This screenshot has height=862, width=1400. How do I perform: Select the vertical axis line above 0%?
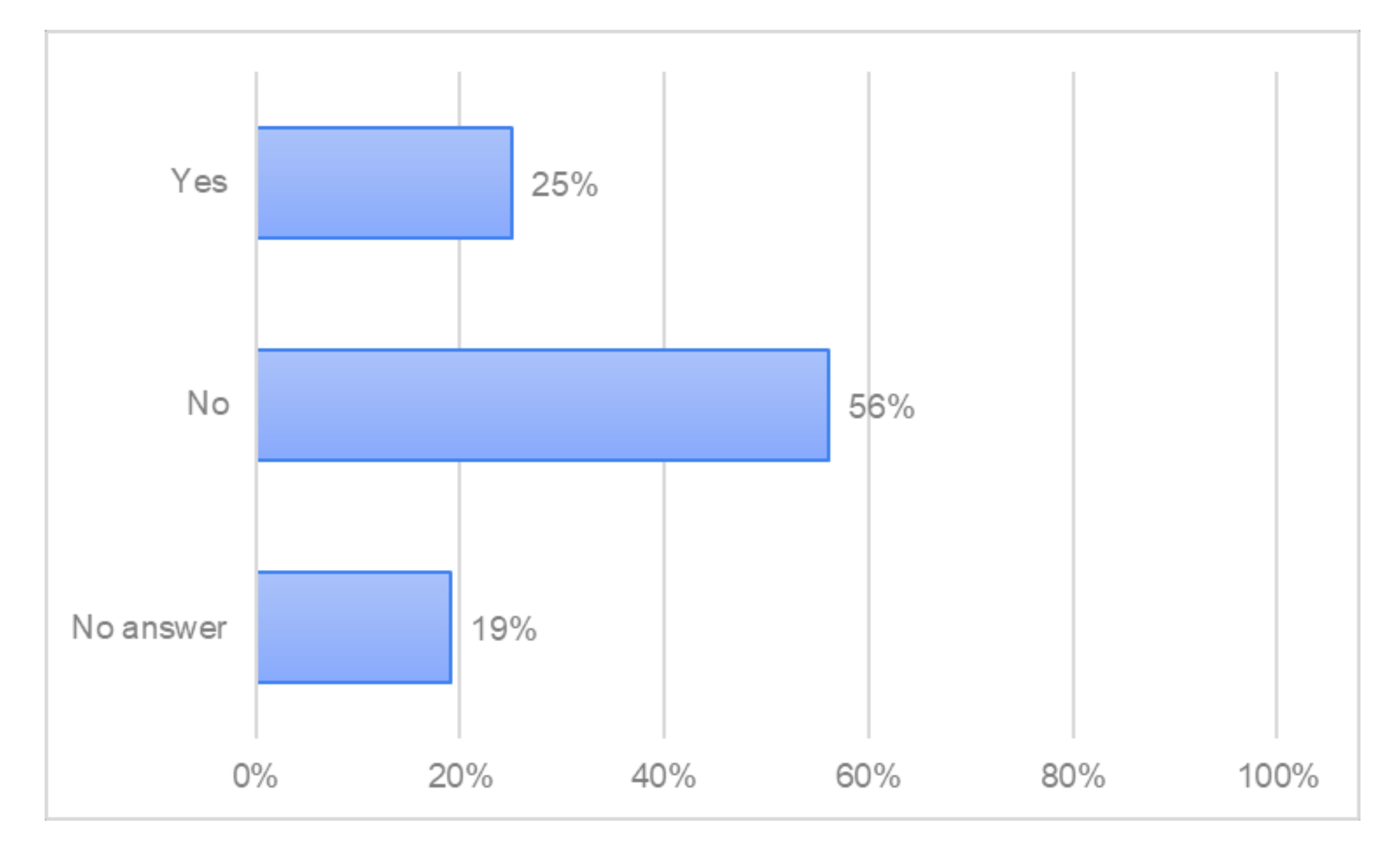click(x=256, y=295)
